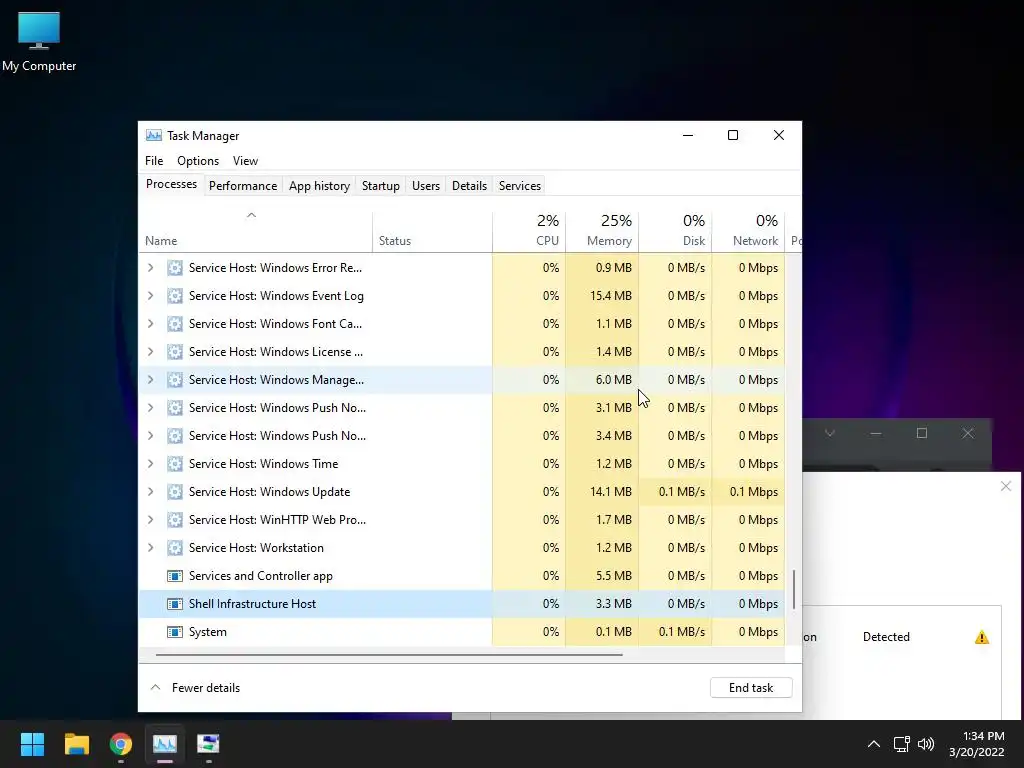Expand Service Host: Workstation row
The width and height of the screenshot is (1024, 768).
[x=150, y=548]
